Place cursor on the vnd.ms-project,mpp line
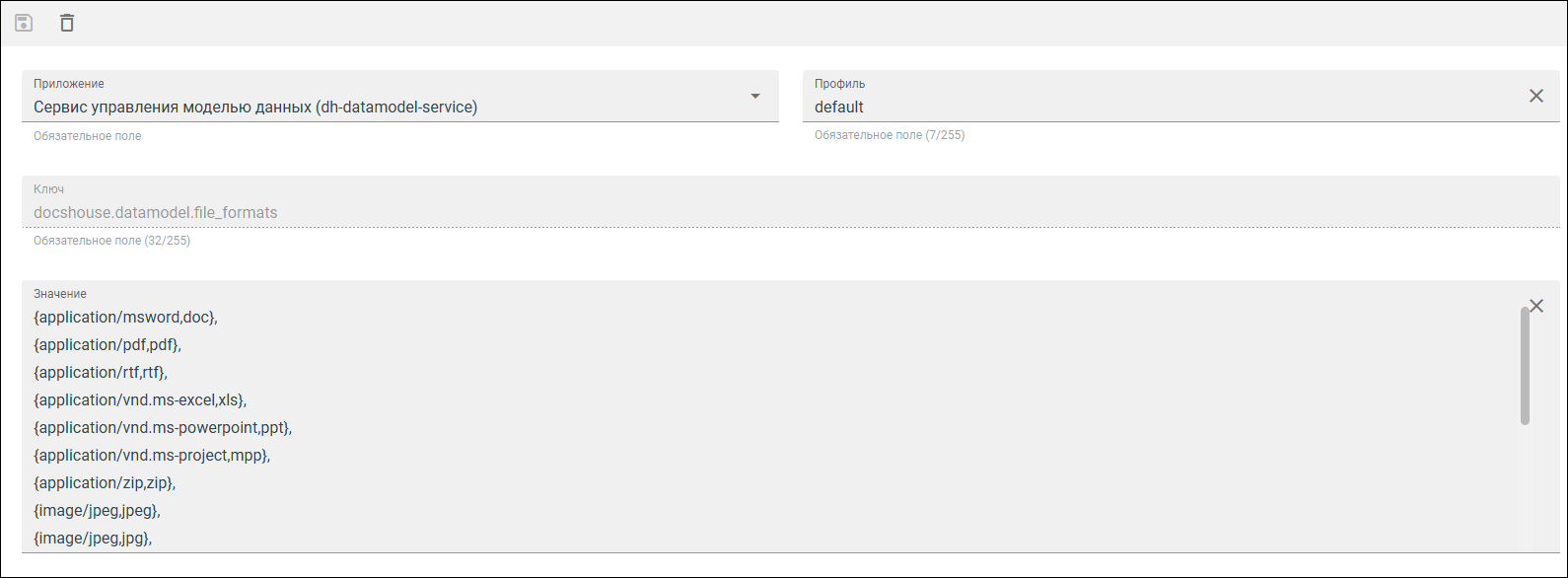 coord(152,455)
